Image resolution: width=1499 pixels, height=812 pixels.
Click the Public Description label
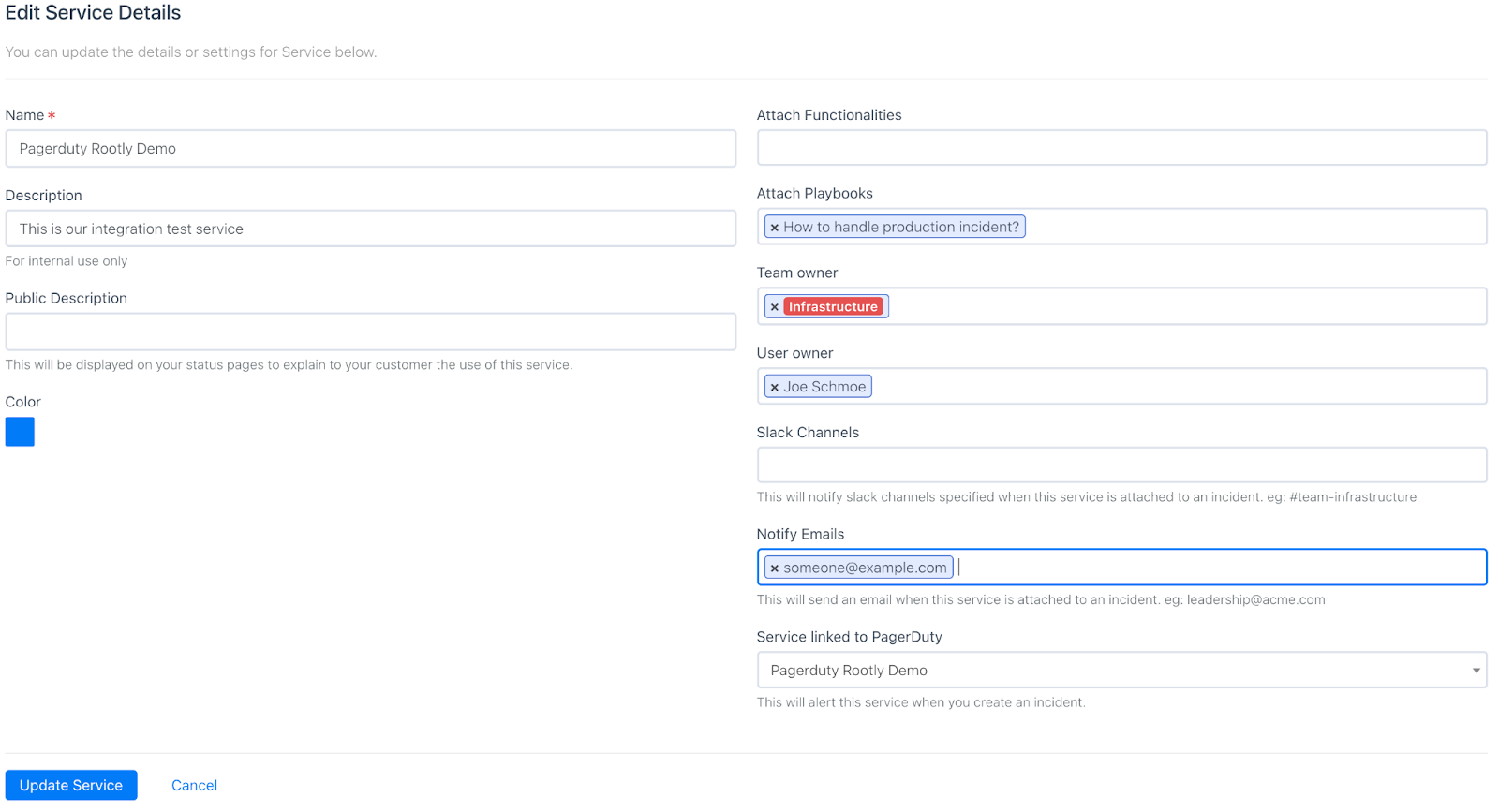(67, 298)
